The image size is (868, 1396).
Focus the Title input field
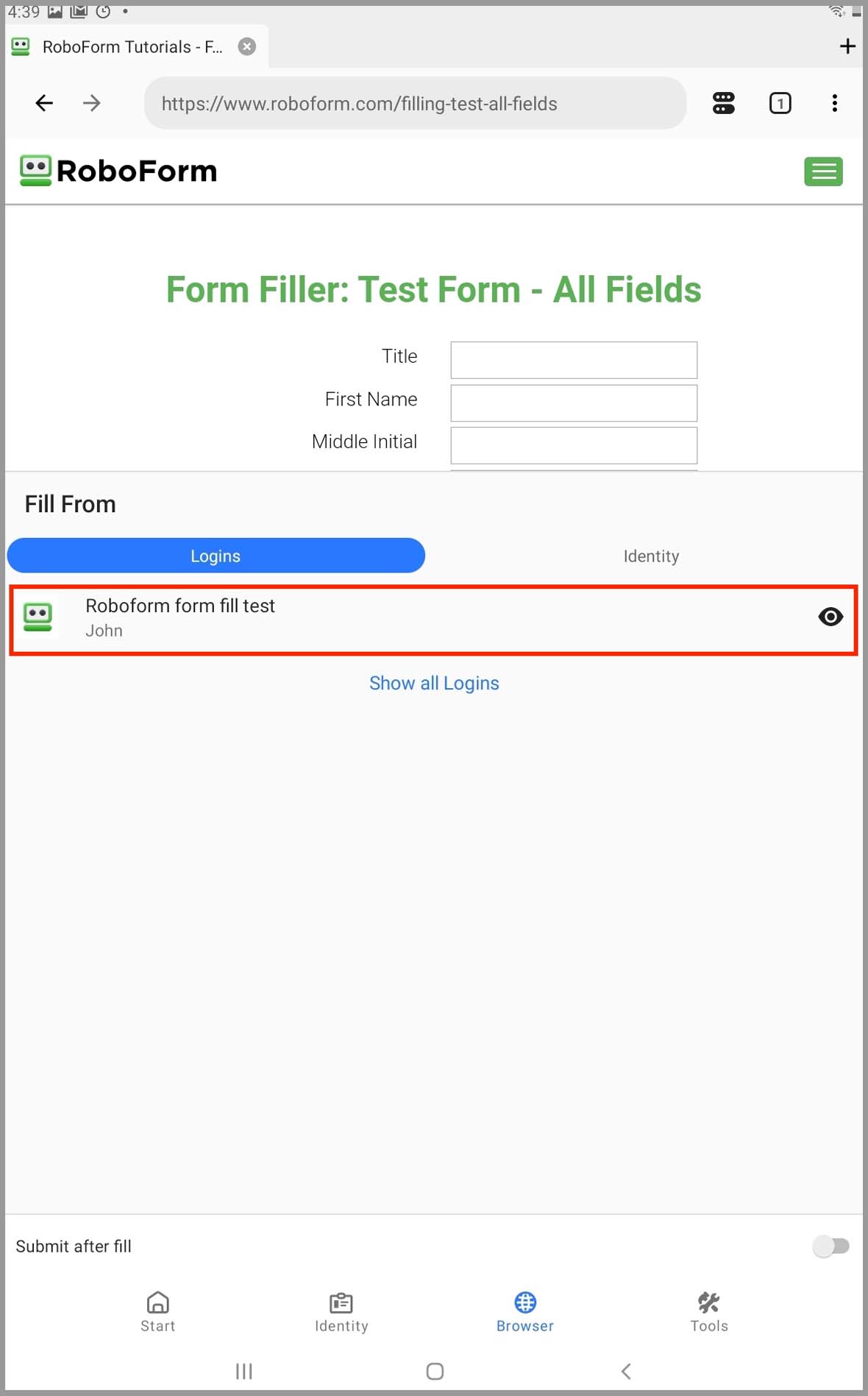[x=574, y=360]
